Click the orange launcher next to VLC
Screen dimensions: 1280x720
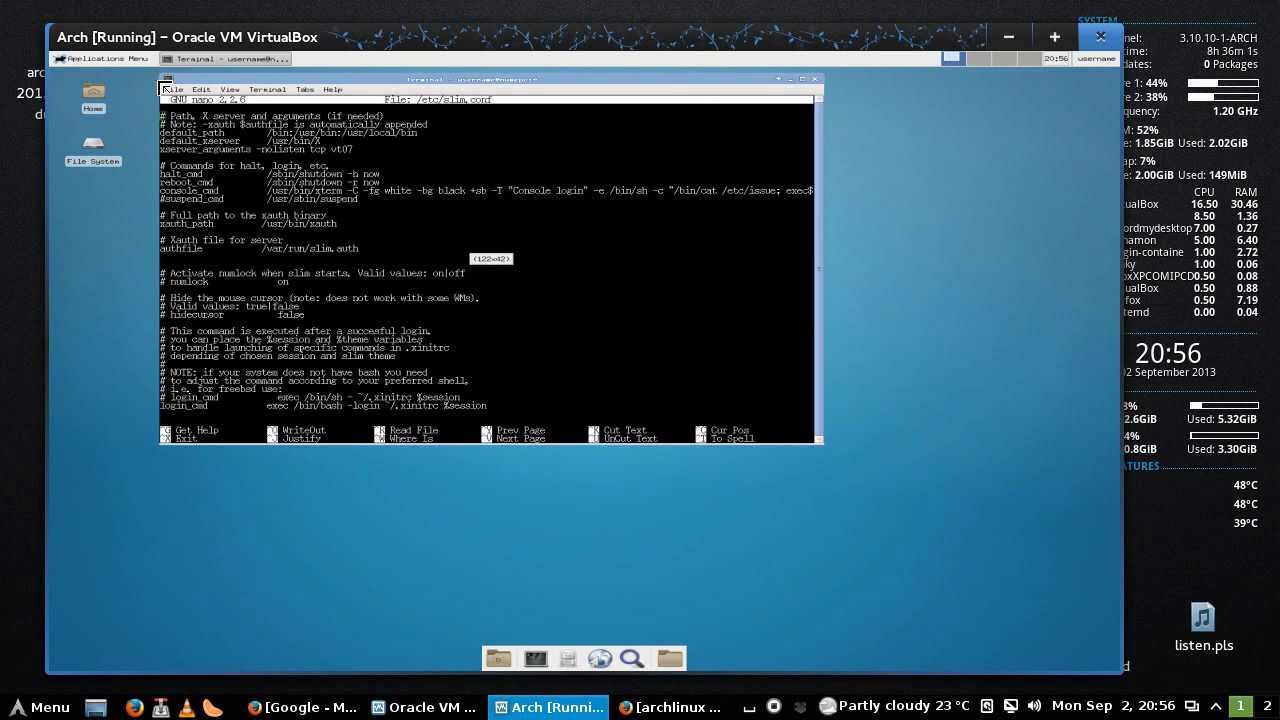pos(213,707)
